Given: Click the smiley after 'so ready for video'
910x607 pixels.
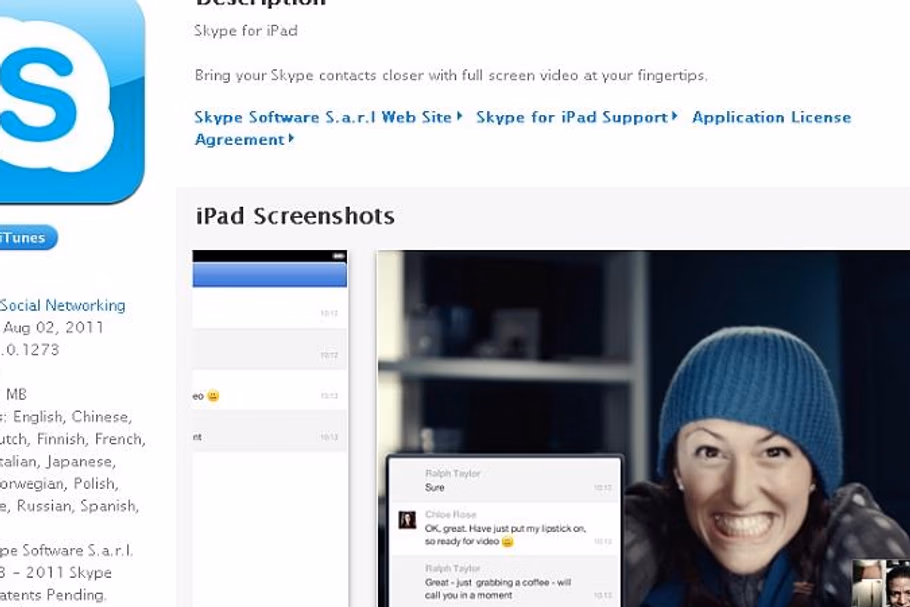Looking at the screenshot, I should (508, 542).
